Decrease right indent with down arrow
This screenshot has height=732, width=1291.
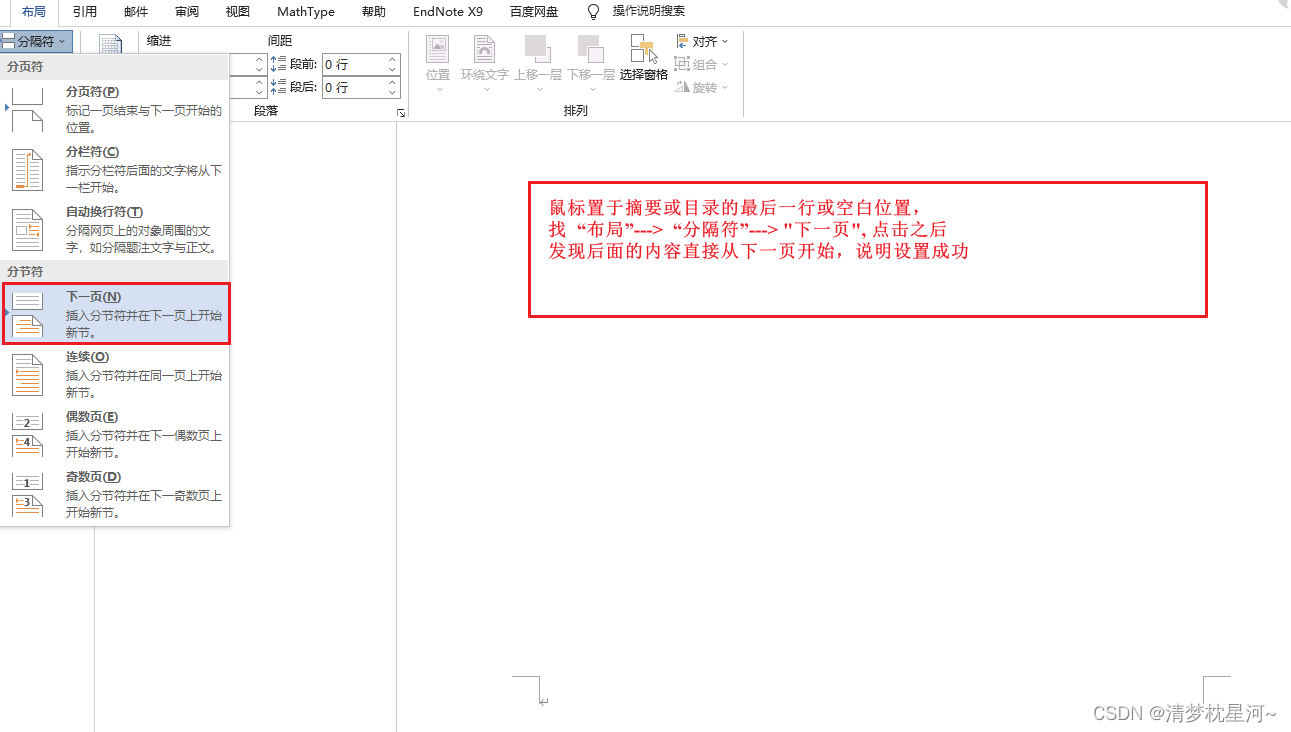click(x=259, y=93)
